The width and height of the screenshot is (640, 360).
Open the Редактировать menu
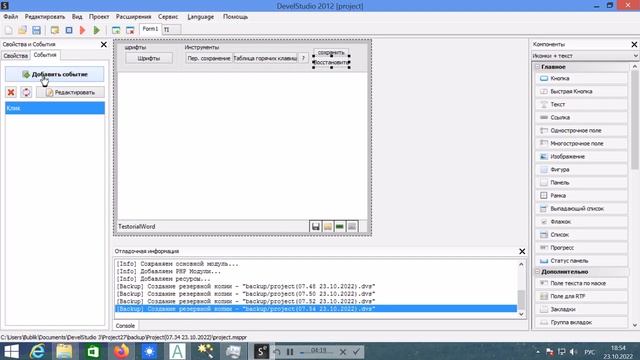(45, 17)
